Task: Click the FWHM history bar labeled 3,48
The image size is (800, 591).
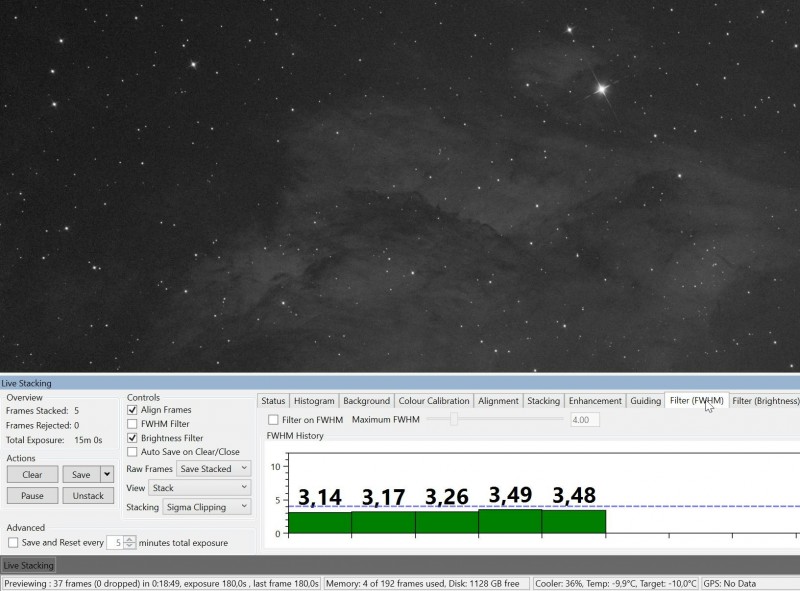Action: coord(573,522)
